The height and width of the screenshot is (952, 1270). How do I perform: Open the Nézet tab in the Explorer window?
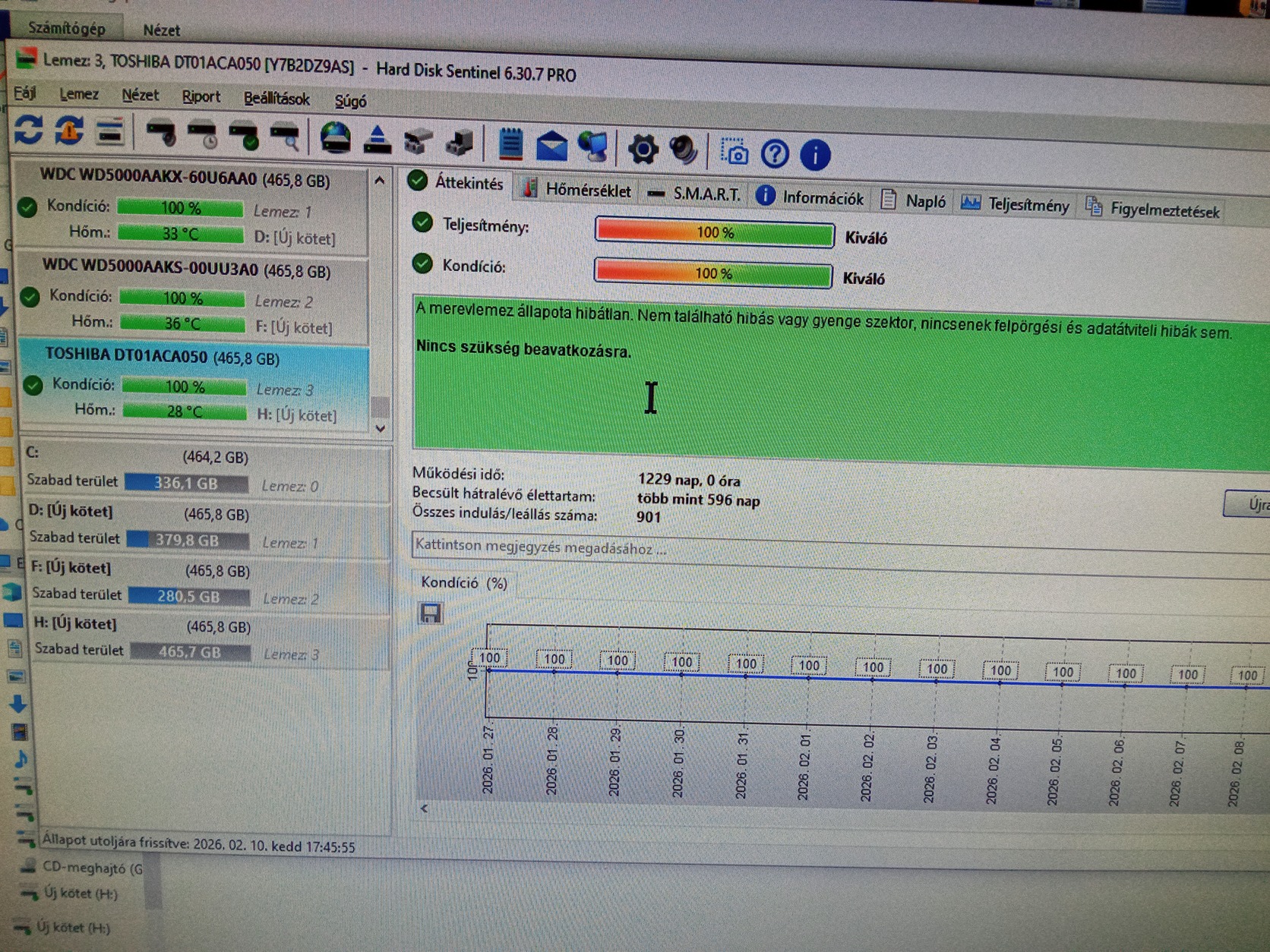(x=162, y=30)
